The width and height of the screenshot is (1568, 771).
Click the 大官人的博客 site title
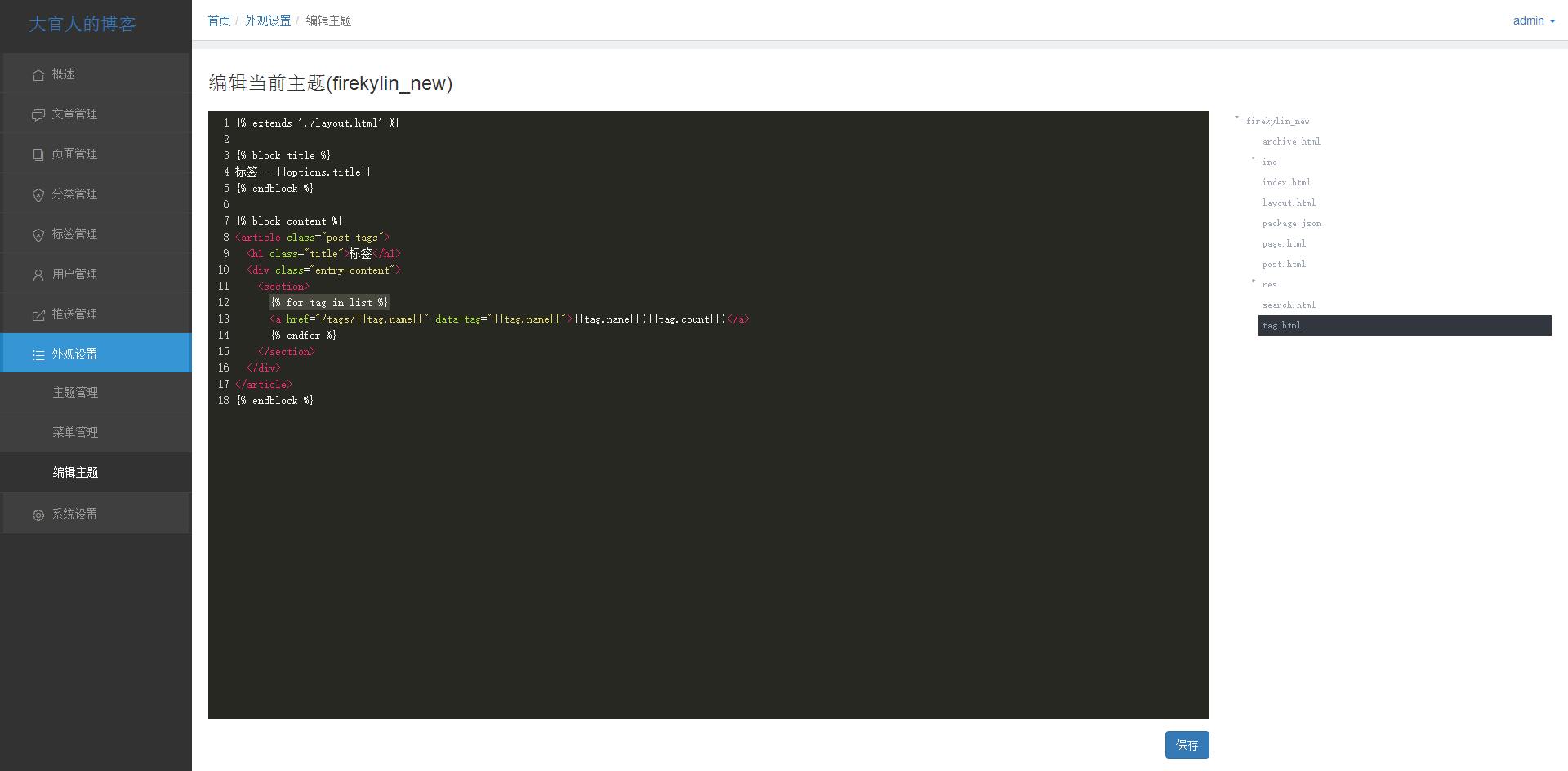82,25
